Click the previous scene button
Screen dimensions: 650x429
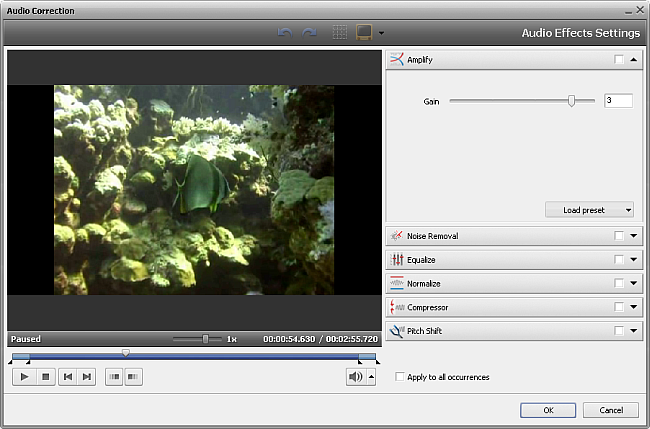[x=114, y=377]
